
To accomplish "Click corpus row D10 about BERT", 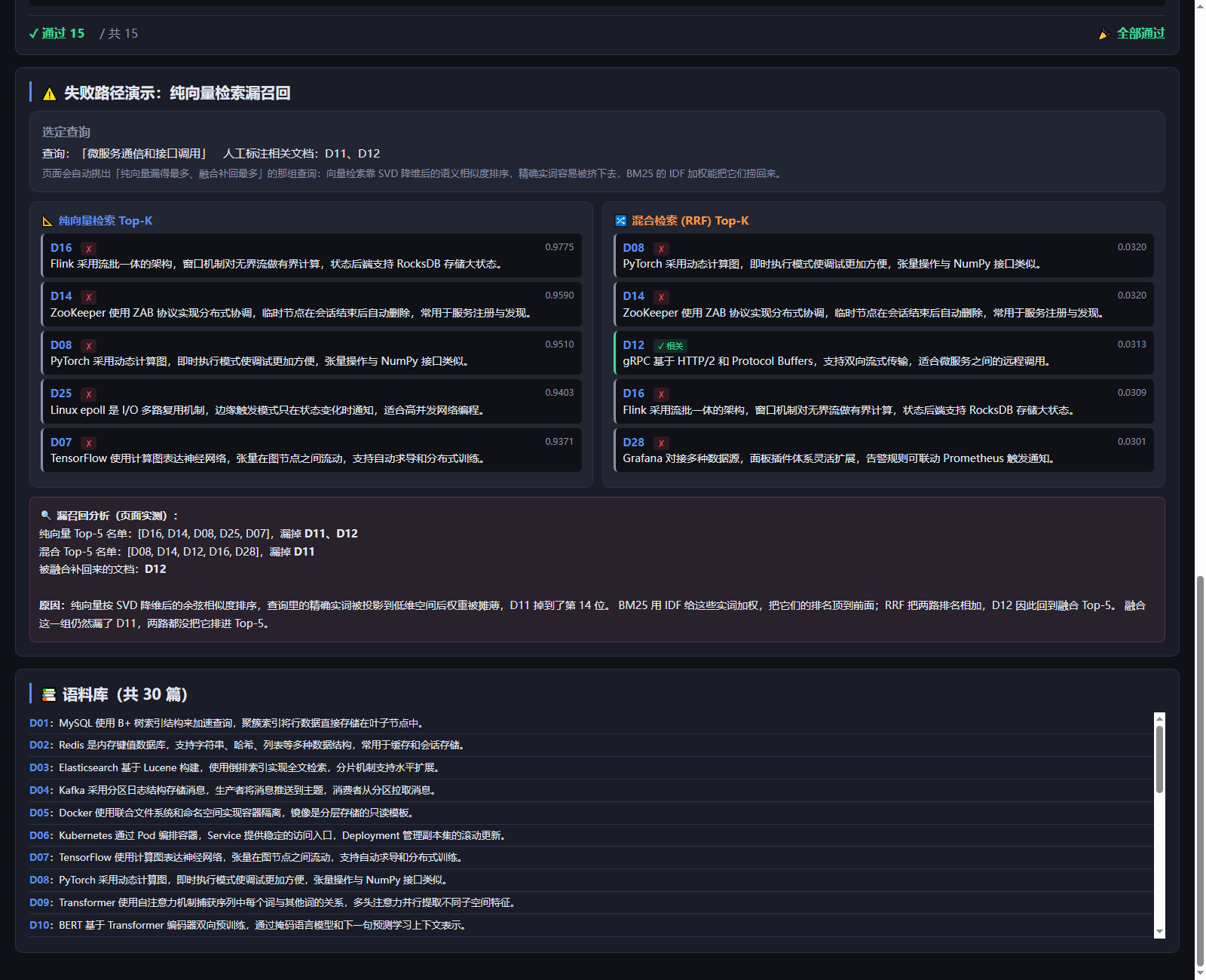I will click(591, 926).
